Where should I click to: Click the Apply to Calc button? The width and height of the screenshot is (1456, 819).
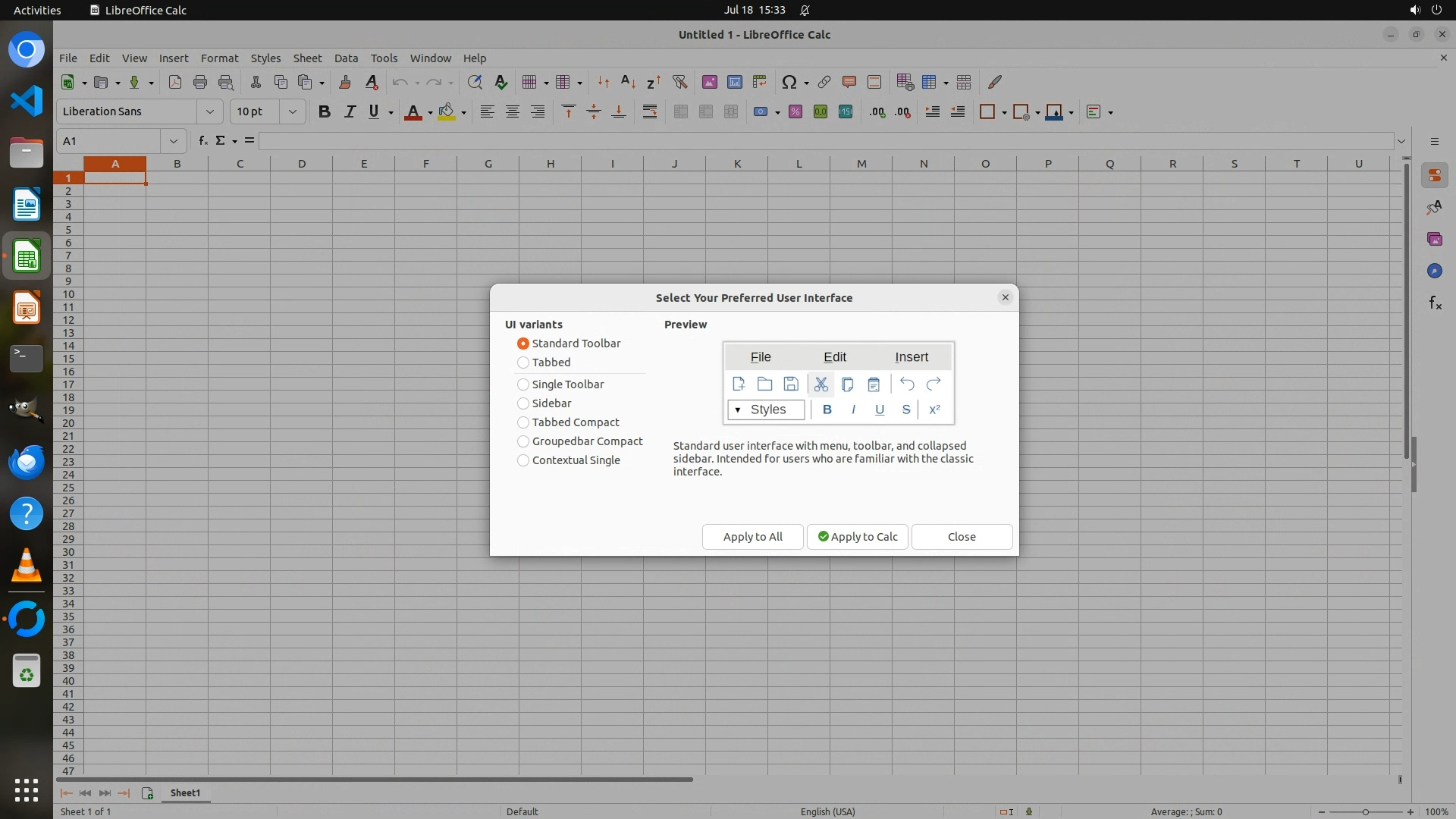click(x=857, y=537)
